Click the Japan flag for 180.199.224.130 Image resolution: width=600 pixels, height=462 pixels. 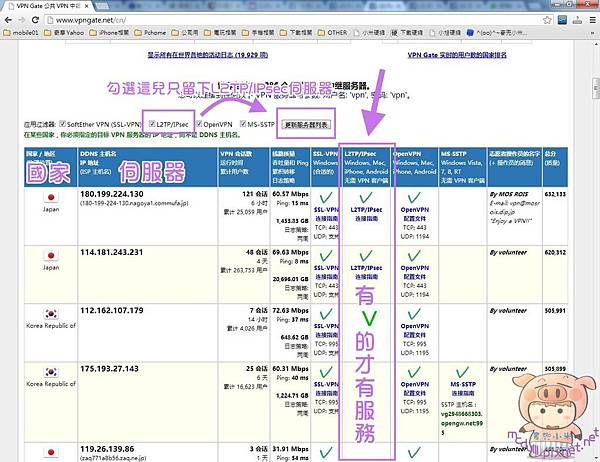click(x=51, y=198)
